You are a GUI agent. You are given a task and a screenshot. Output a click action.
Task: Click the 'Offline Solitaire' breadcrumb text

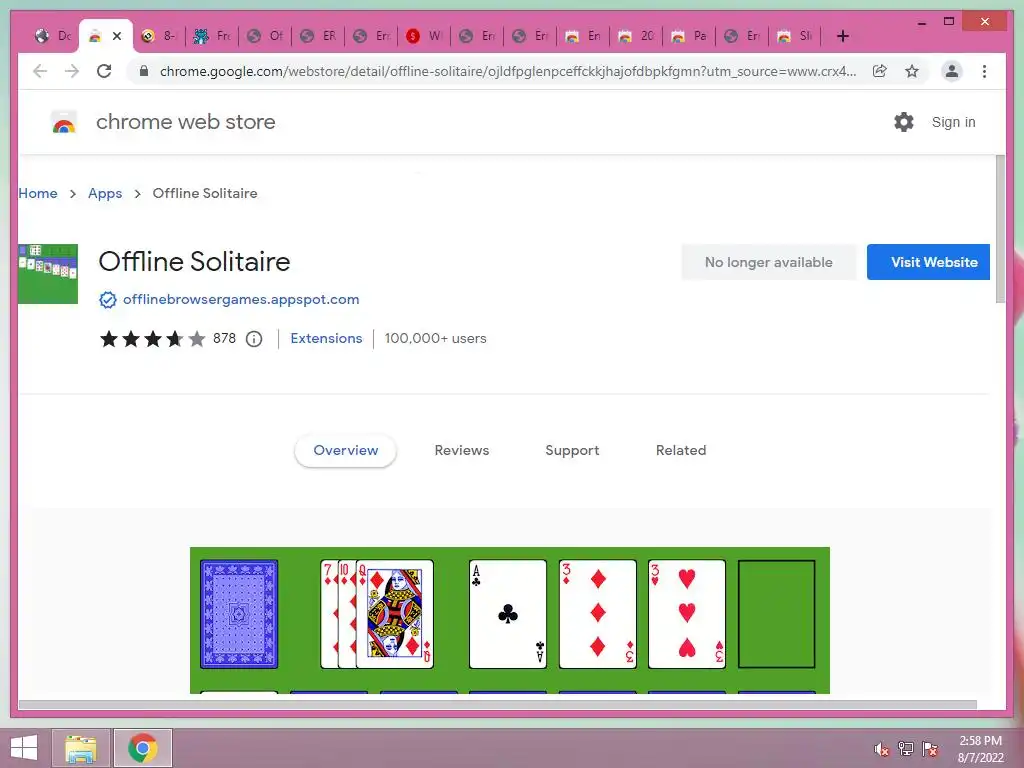point(205,193)
